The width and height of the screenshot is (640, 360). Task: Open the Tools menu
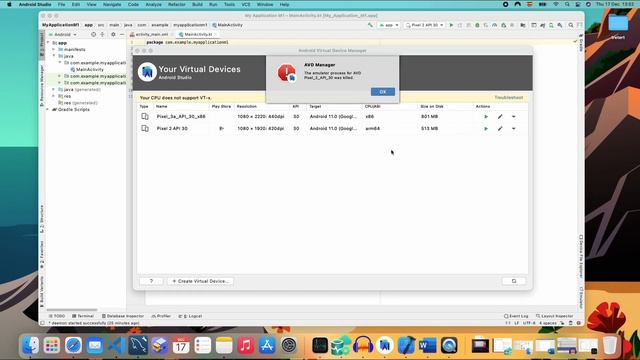tap(229, 4)
